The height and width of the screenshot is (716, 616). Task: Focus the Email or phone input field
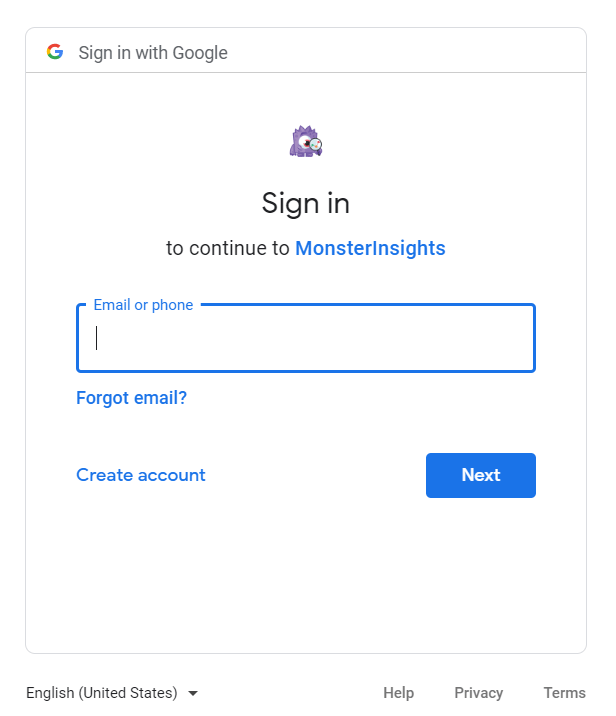tap(305, 338)
